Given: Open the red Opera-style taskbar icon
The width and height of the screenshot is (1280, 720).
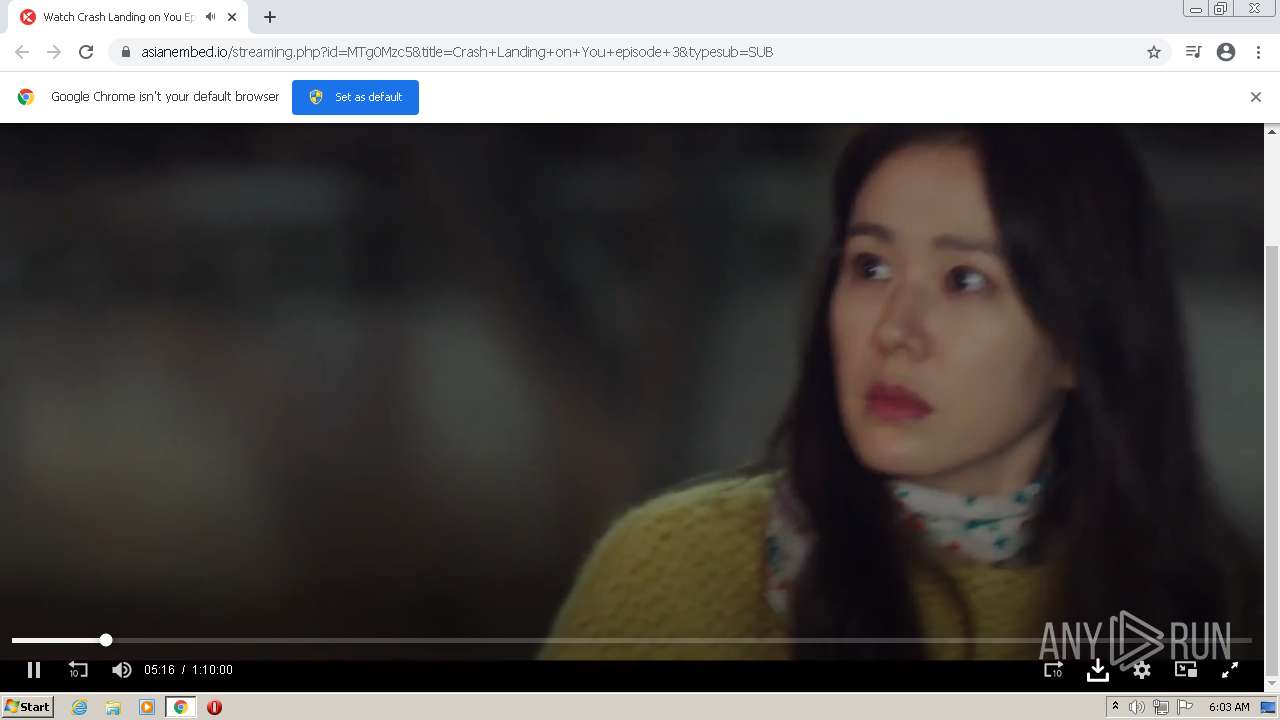Looking at the screenshot, I should click(x=214, y=707).
